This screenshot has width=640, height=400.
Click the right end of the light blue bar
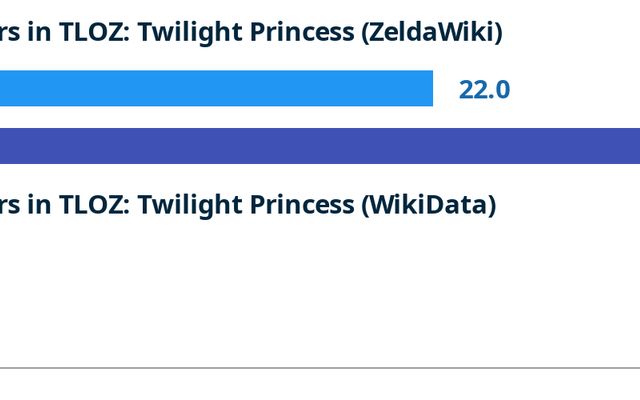tap(428, 88)
